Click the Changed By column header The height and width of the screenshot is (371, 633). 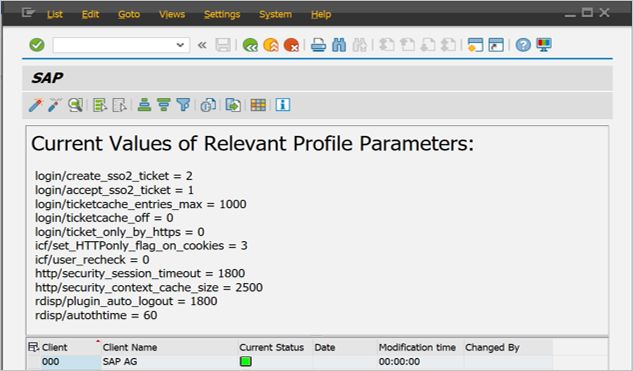pyautogui.click(x=508, y=347)
